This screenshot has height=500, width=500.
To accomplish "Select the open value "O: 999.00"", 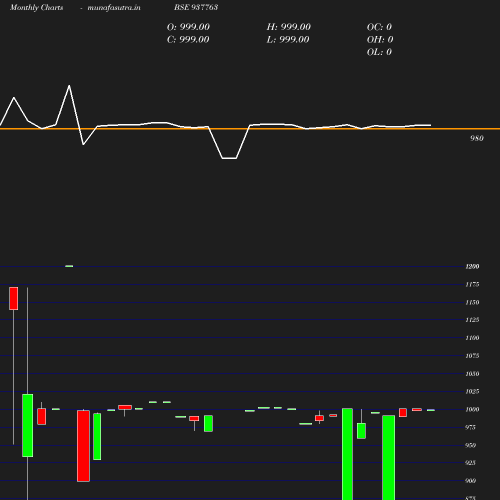I will (x=188, y=27).
